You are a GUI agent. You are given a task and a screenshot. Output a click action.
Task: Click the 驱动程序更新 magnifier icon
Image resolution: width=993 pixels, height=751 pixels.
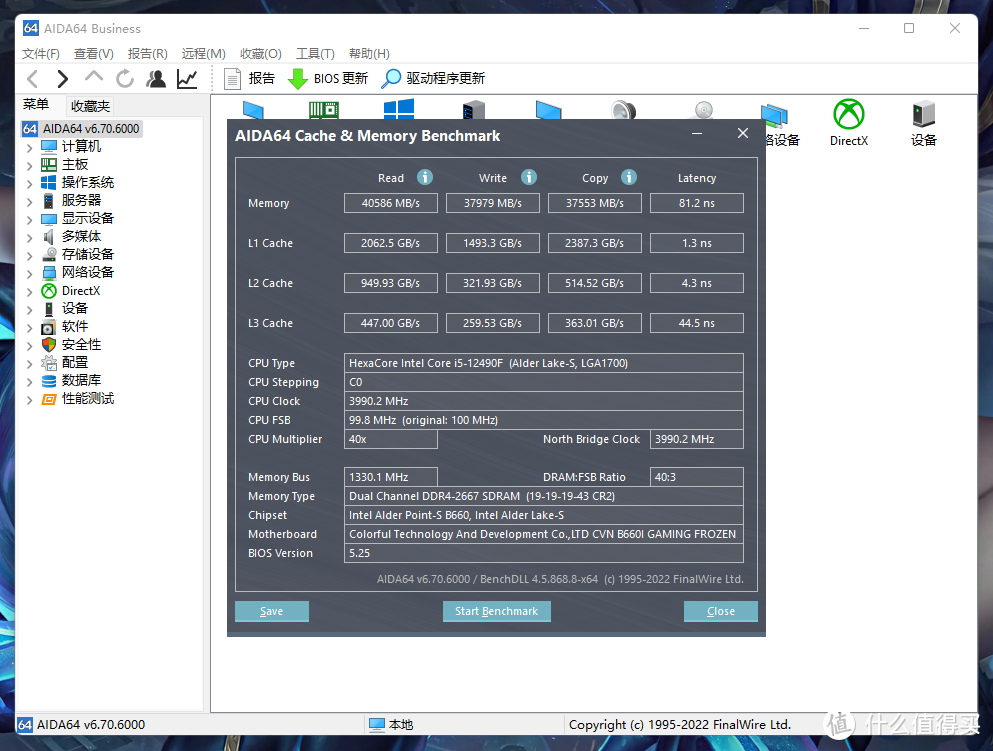[x=391, y=79]
